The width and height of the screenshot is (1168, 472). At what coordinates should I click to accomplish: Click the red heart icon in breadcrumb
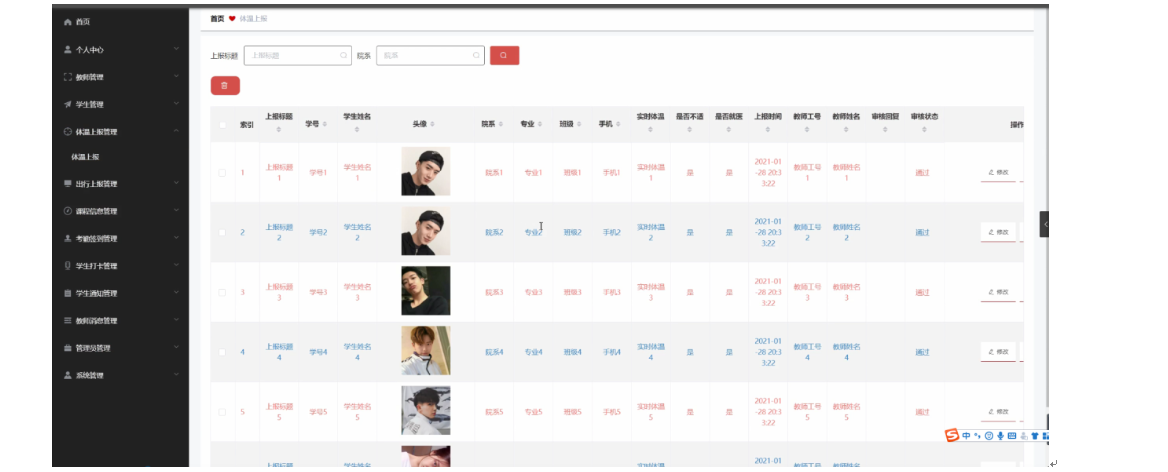[x=232, y=19]
